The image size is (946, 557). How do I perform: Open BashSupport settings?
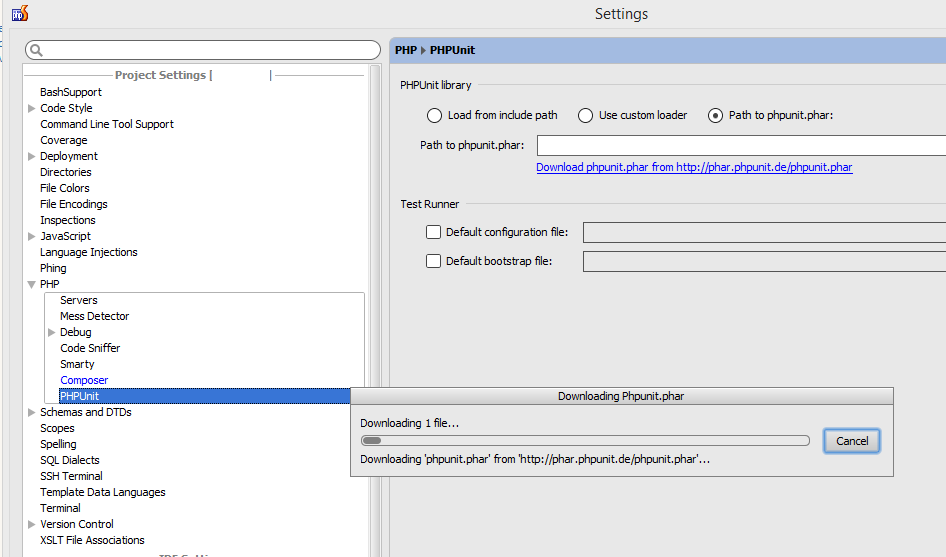click(71, 92)
